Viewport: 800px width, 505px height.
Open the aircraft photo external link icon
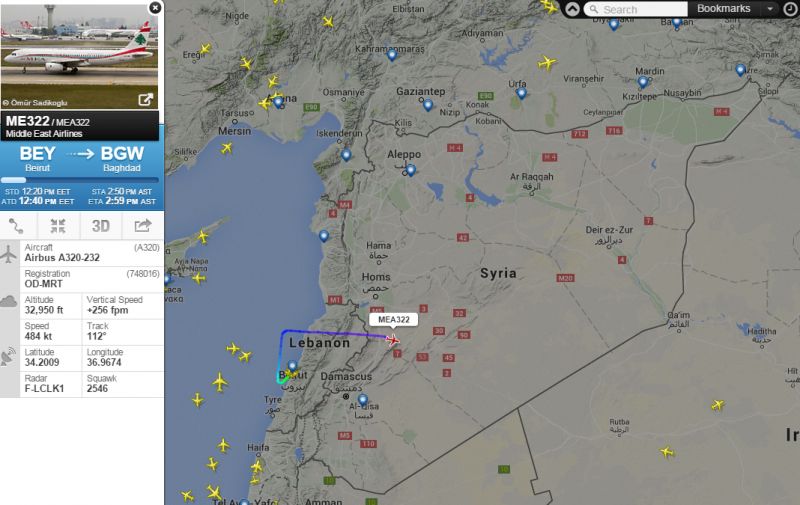(x=146, y=100)
